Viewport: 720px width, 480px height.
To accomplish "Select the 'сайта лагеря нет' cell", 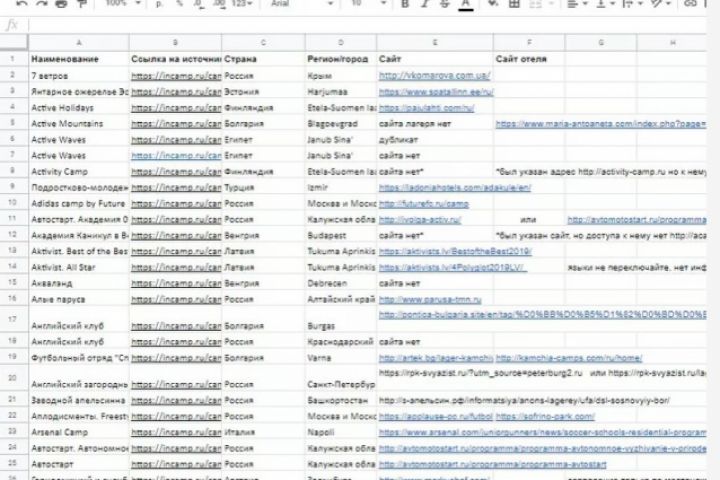I will 435,124.
